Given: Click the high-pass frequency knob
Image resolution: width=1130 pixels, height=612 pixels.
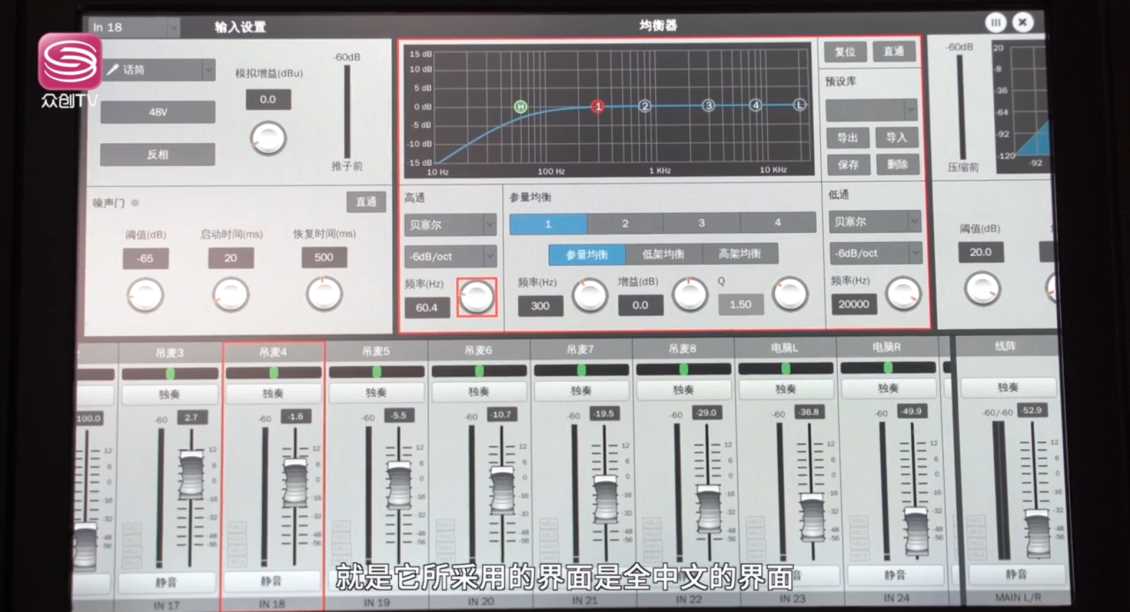Looking at the screenshot, I should click(x=476, y=296).
